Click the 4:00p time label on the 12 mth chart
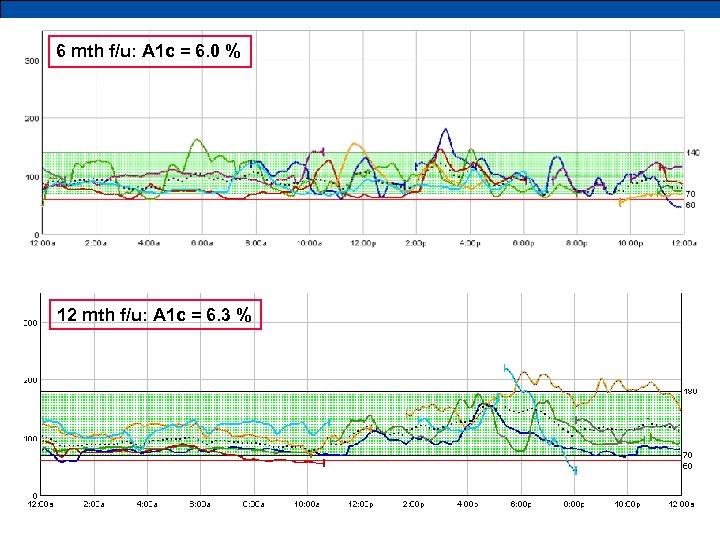This screenshot has width=720, height=540. [x=467, y=504]
